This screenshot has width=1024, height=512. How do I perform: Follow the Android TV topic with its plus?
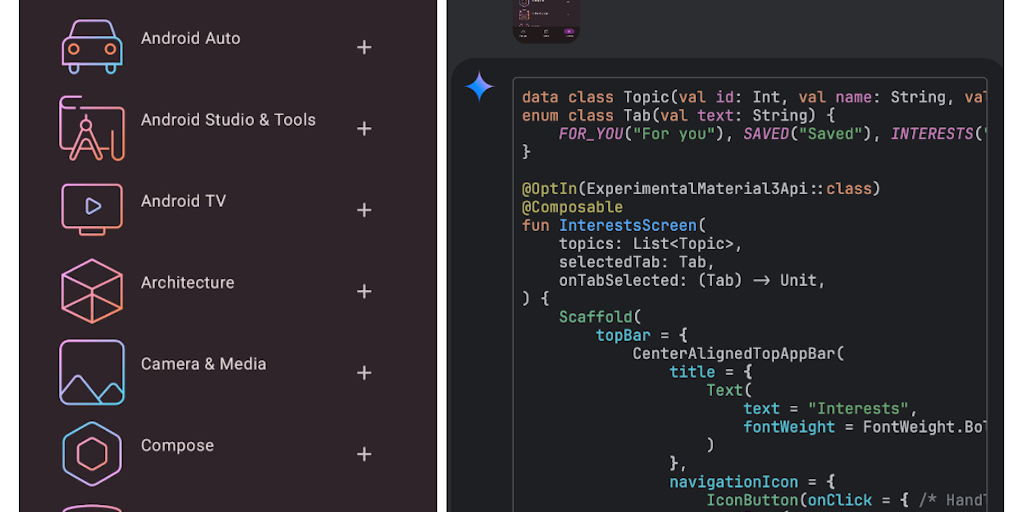tap(364, 210)
